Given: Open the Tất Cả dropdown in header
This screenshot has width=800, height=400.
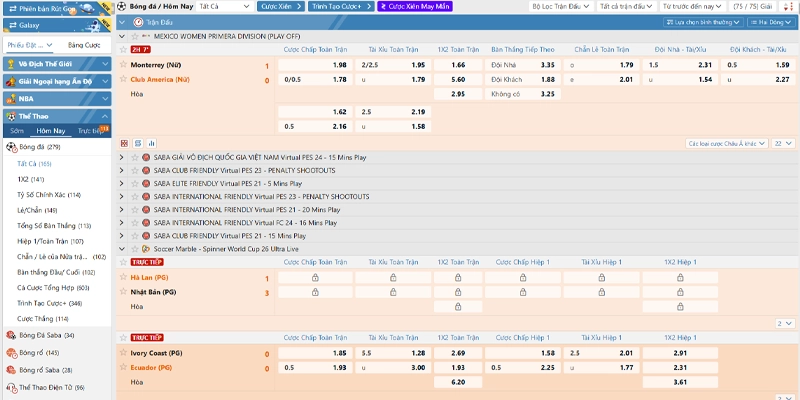Looking at the screenshot, I should click(224, 7).
